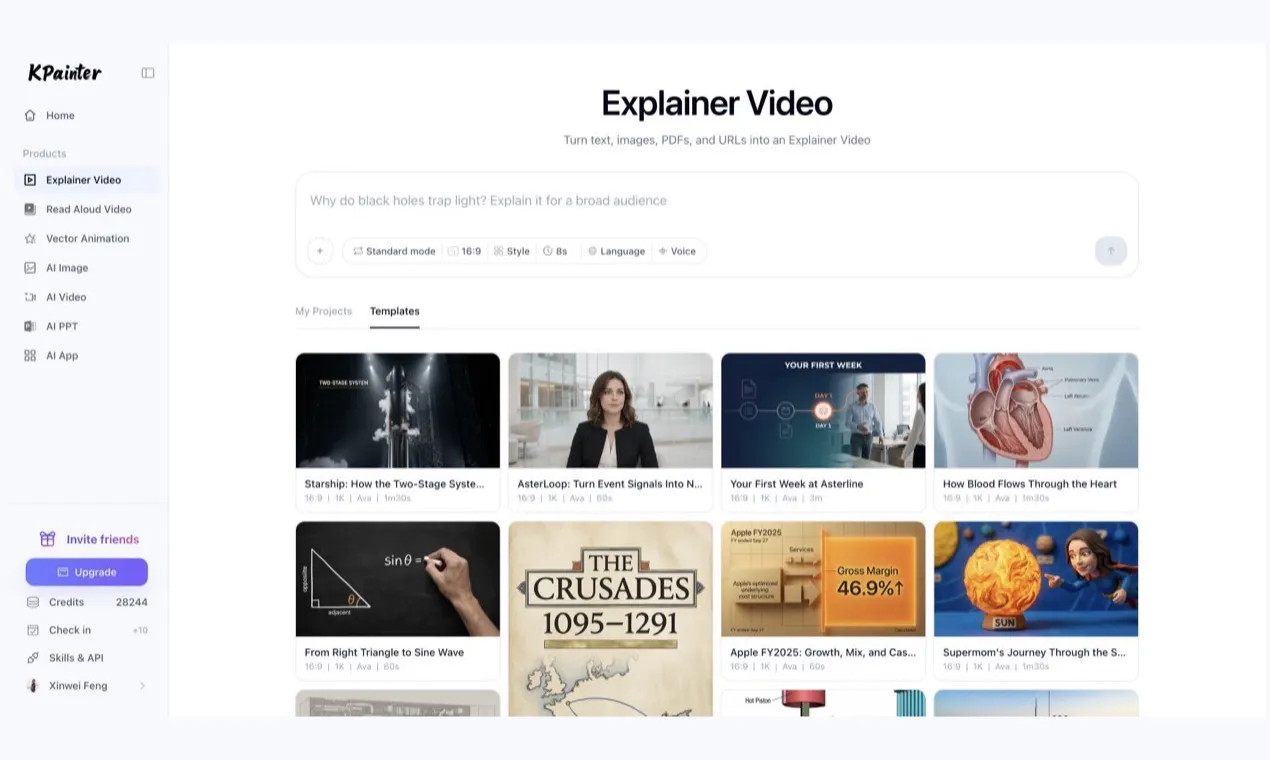The image size is (1270, 760).
Task: Select AI PPT in the sidebar
Action: 86,326
